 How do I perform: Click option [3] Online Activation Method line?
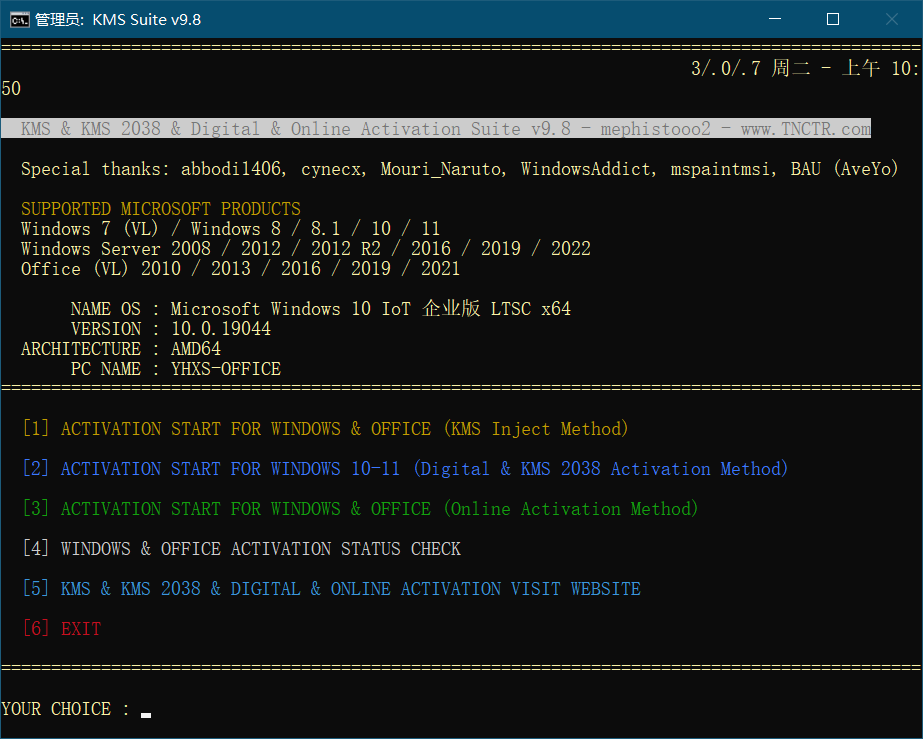[360, 509]
